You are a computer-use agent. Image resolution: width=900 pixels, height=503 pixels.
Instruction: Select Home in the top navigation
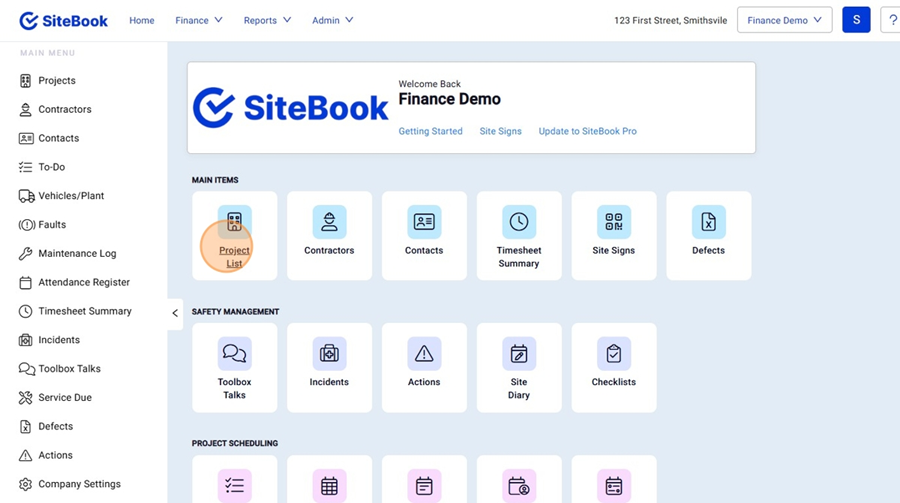(142, 20)
